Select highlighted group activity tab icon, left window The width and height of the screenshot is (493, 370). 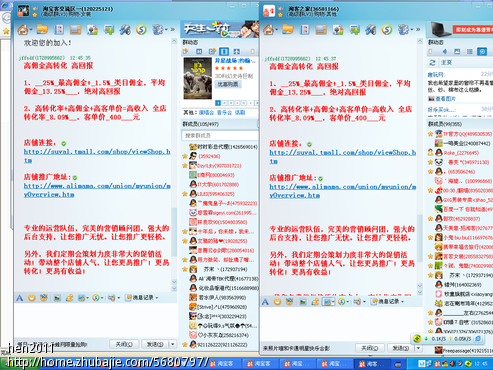tap(224, 51)
